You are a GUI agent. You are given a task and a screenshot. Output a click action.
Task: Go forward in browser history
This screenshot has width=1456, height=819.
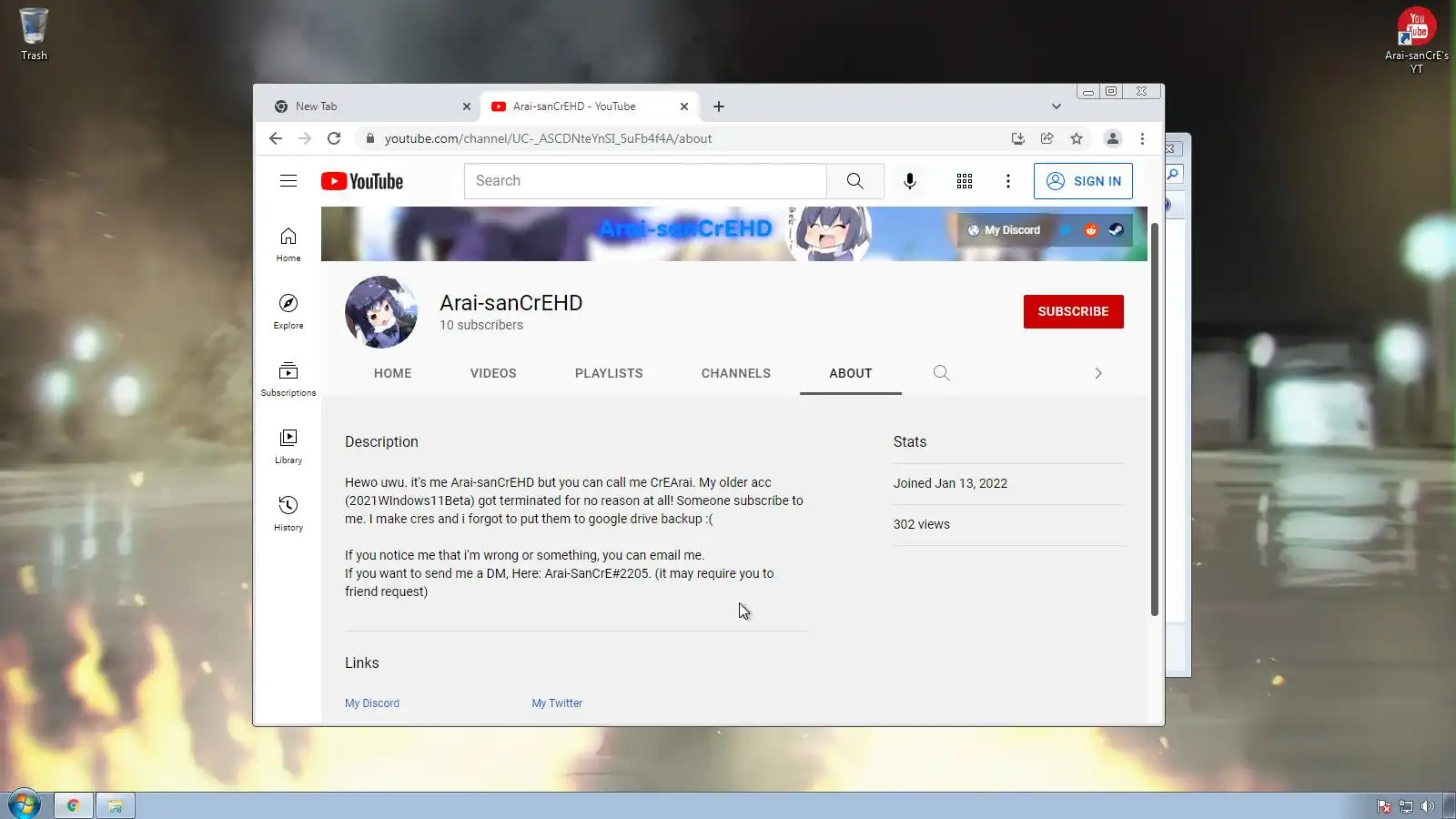point(305,138)
